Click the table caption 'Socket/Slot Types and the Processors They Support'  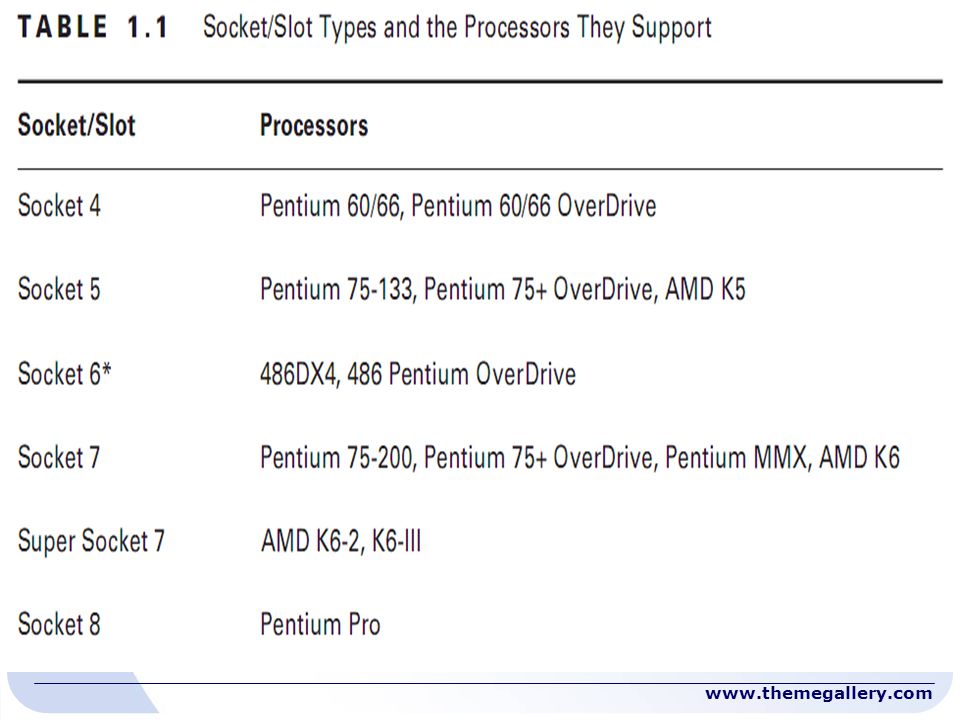457,28
